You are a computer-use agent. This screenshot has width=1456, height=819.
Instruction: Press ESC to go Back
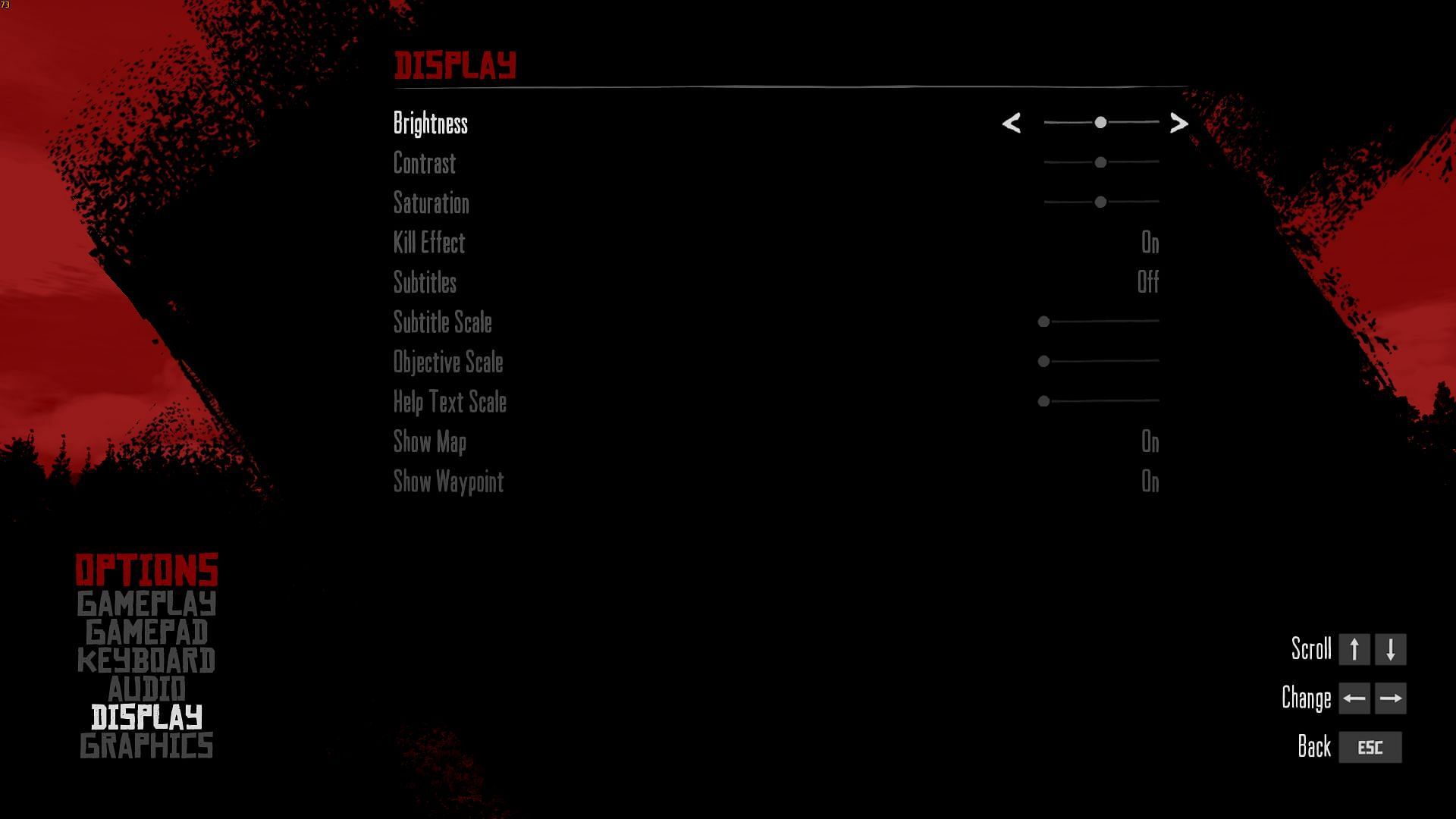[1371, 746]
